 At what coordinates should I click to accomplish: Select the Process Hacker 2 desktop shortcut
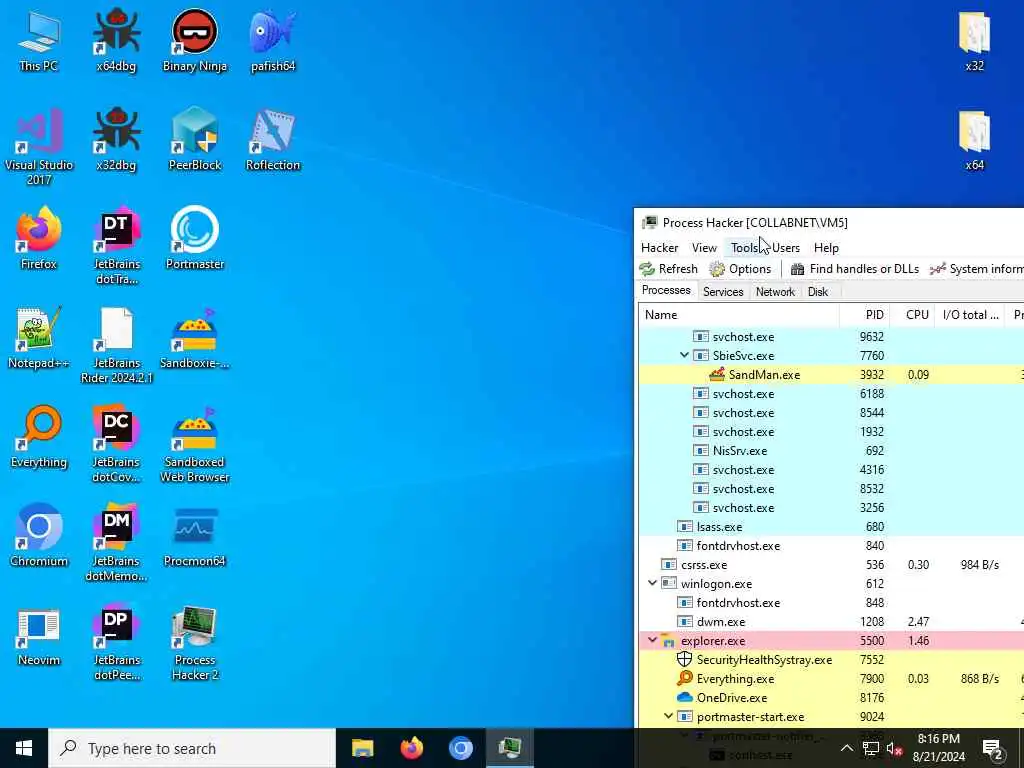point(195,643)
